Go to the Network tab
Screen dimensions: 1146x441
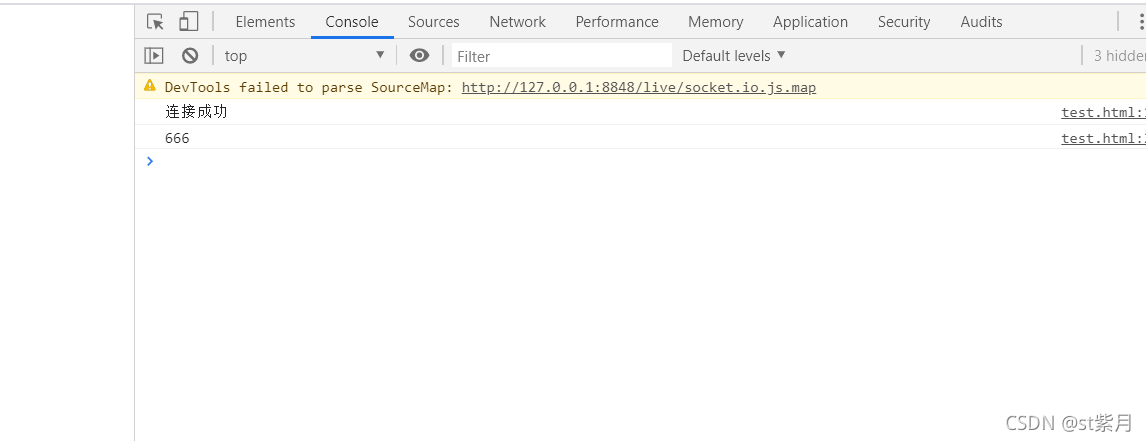pyautogui.click(x=517, y=22)
